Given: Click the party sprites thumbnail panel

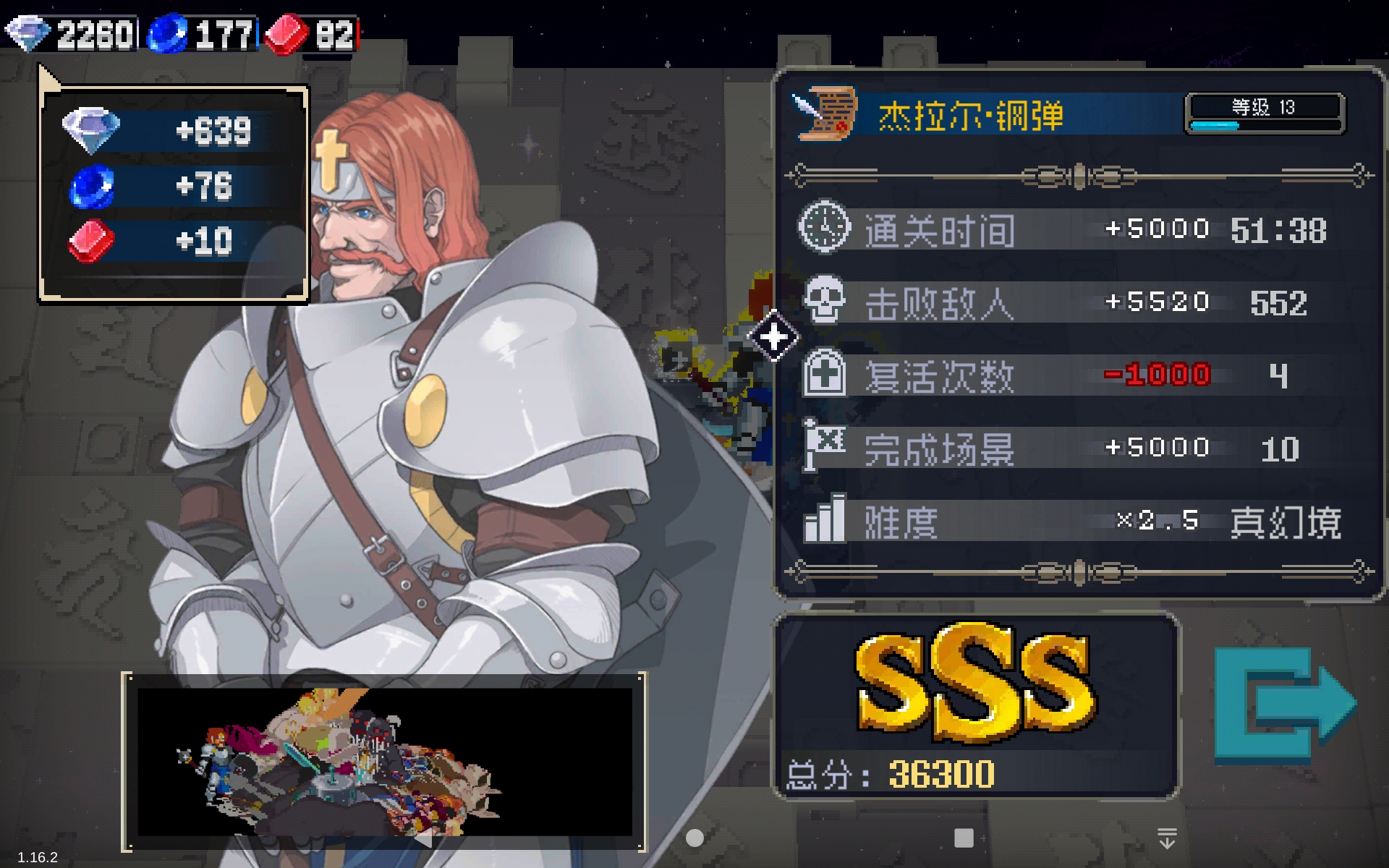Looking at the screenshot, I should pyautogui.click(x=384, y=762).
